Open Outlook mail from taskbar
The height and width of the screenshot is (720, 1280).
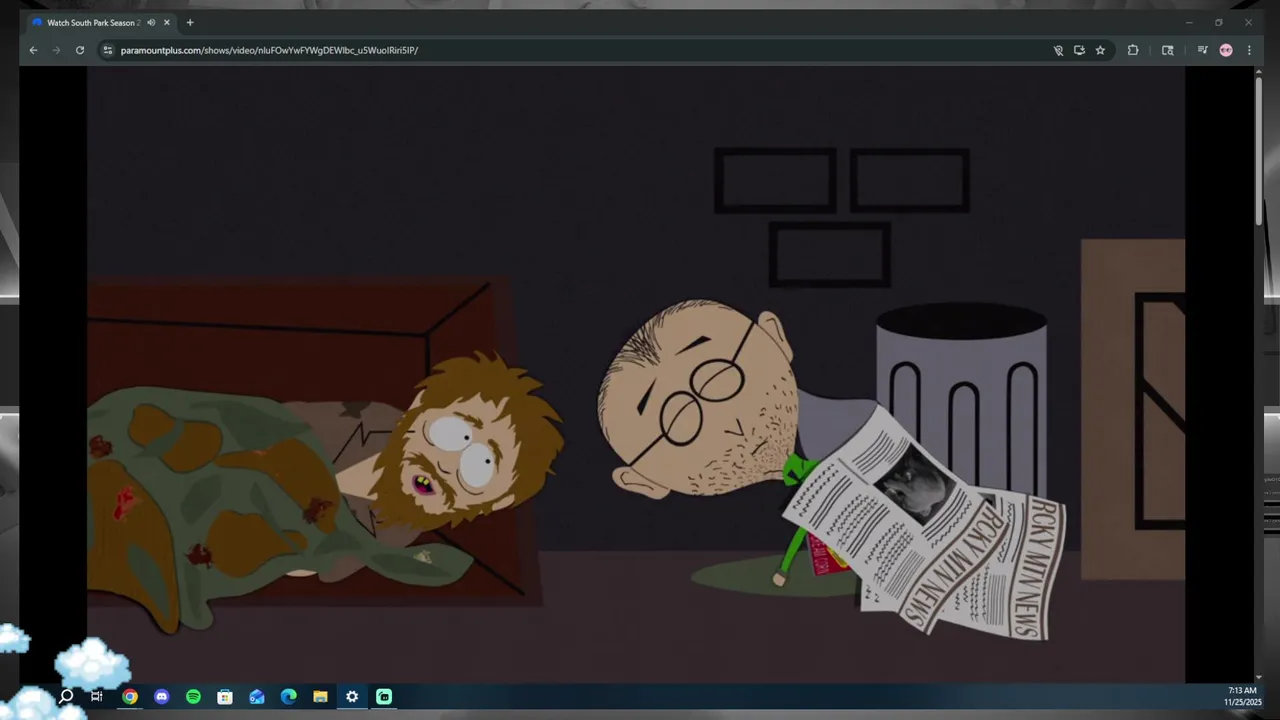click(257, 697)
